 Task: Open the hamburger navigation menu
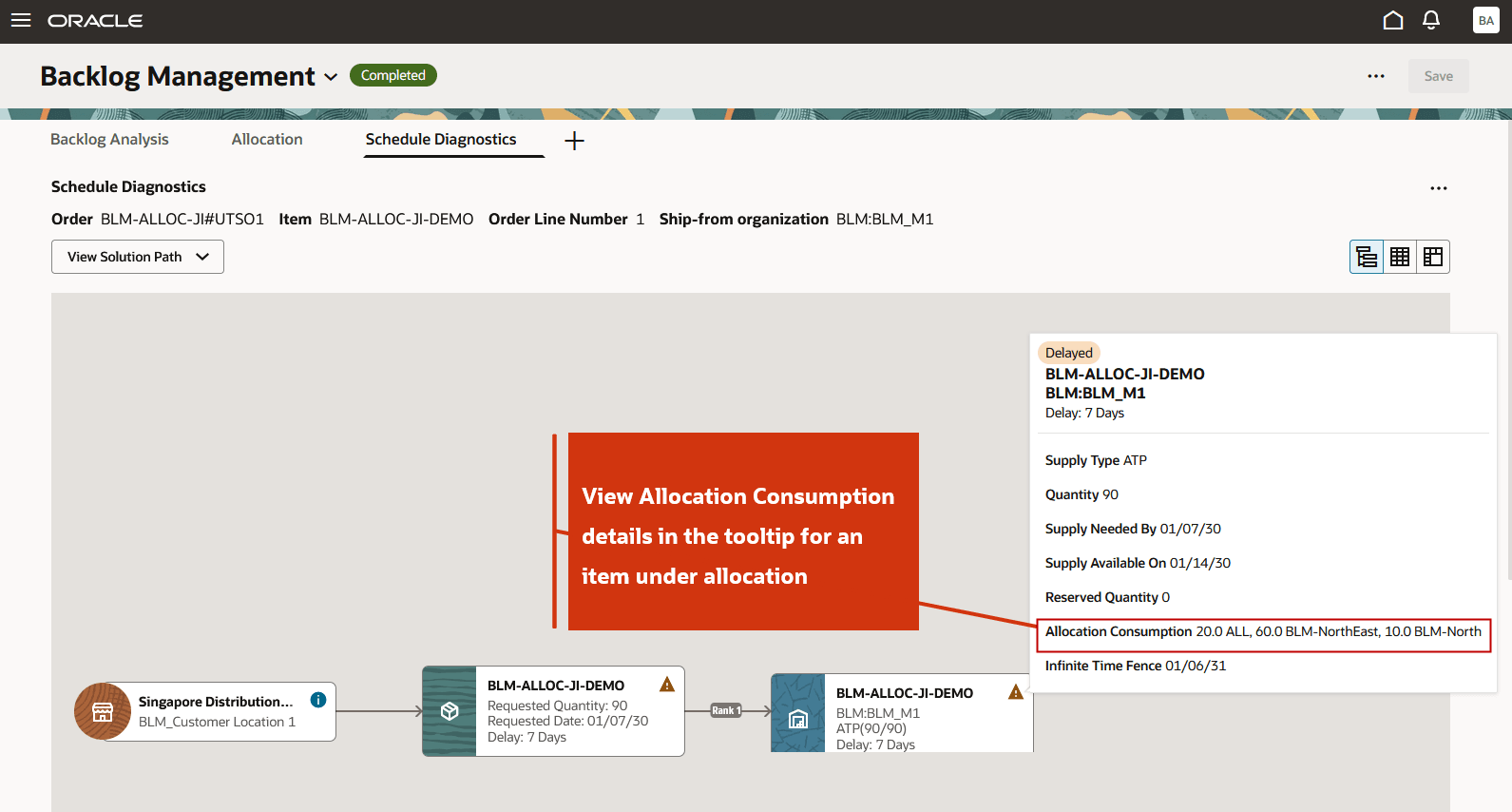21,20
